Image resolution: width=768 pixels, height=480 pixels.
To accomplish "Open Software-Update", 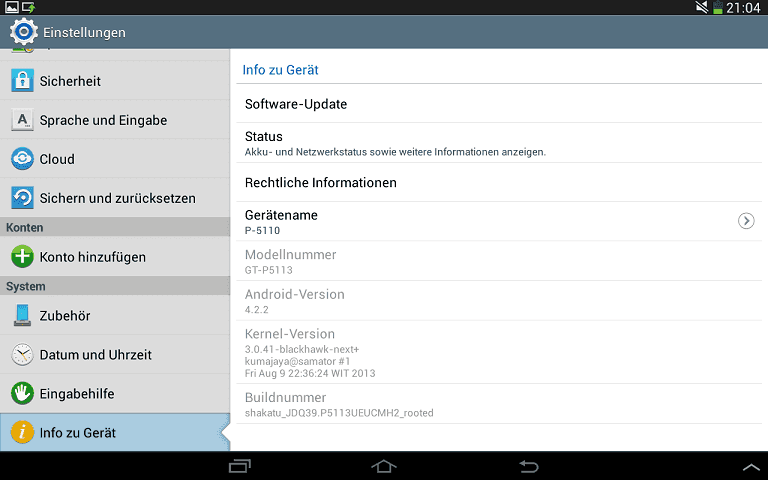I will [499, 104].
